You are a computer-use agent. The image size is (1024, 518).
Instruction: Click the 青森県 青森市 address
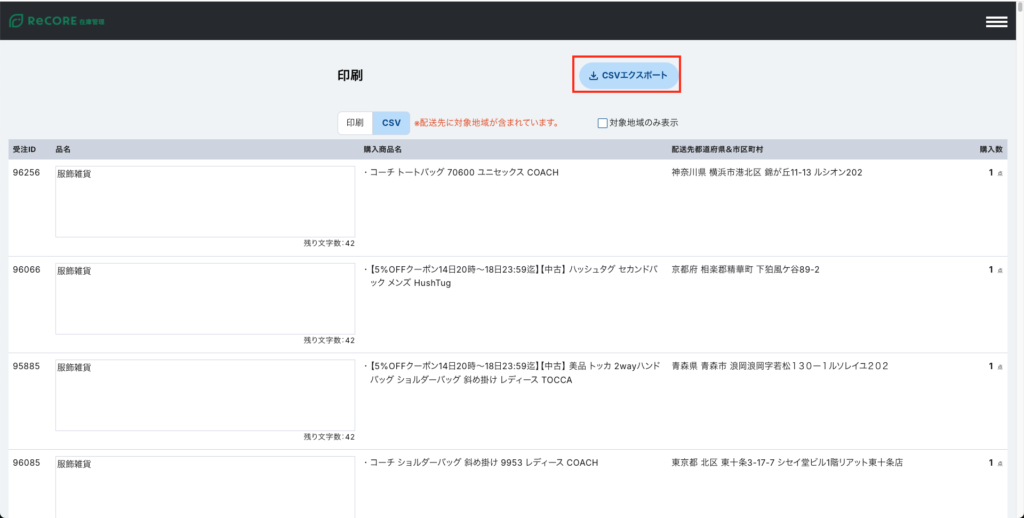[x=780, y=366]
